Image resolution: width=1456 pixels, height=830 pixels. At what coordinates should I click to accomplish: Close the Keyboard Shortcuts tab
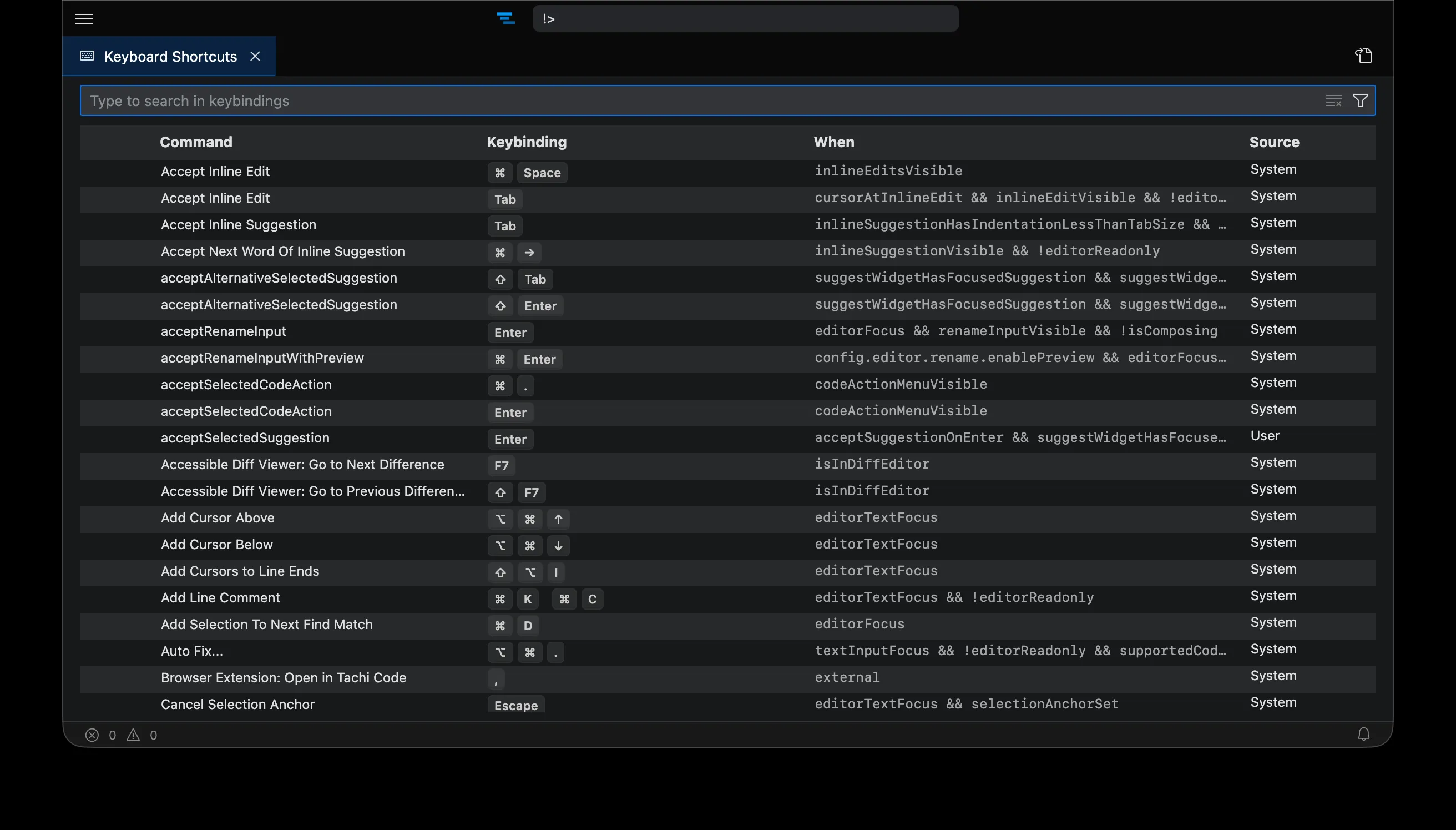[x=255, y=56]
